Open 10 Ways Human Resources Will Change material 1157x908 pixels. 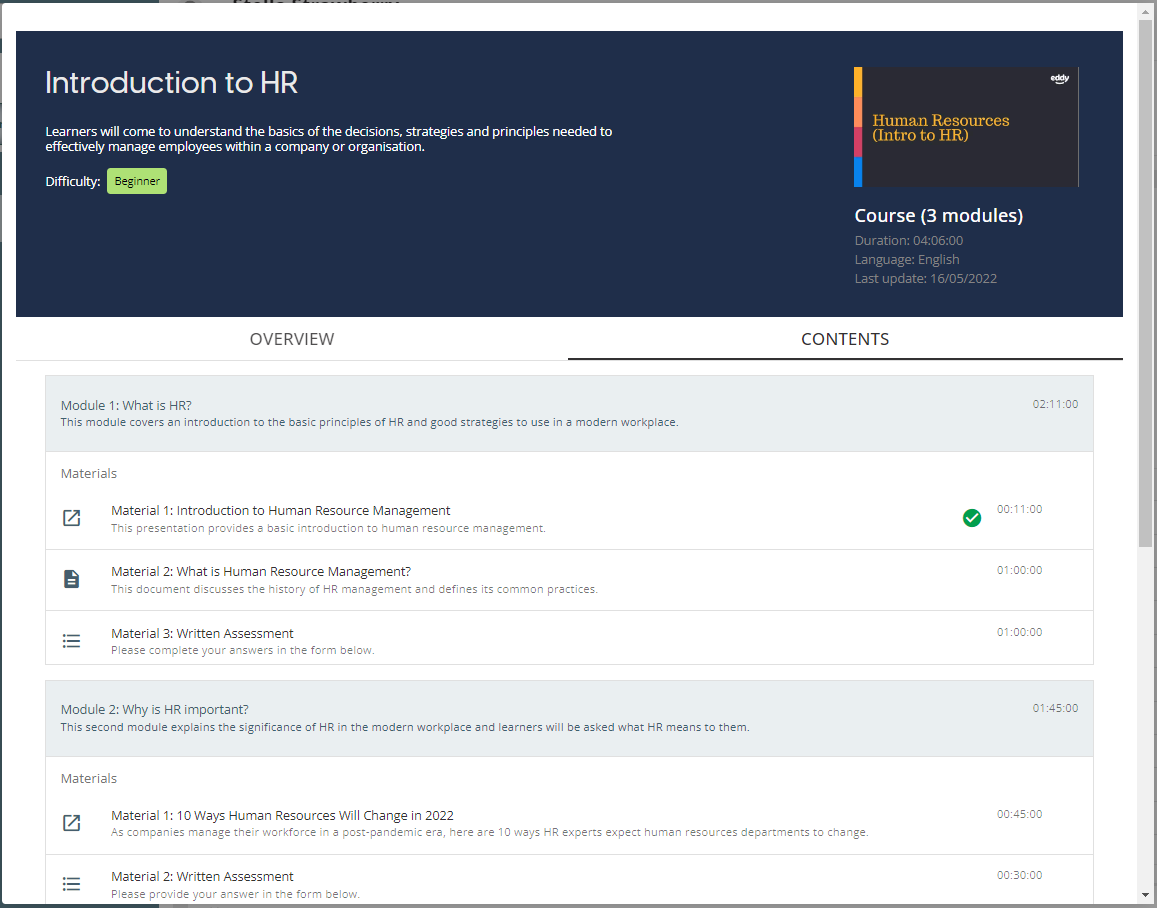pos(282,815)
